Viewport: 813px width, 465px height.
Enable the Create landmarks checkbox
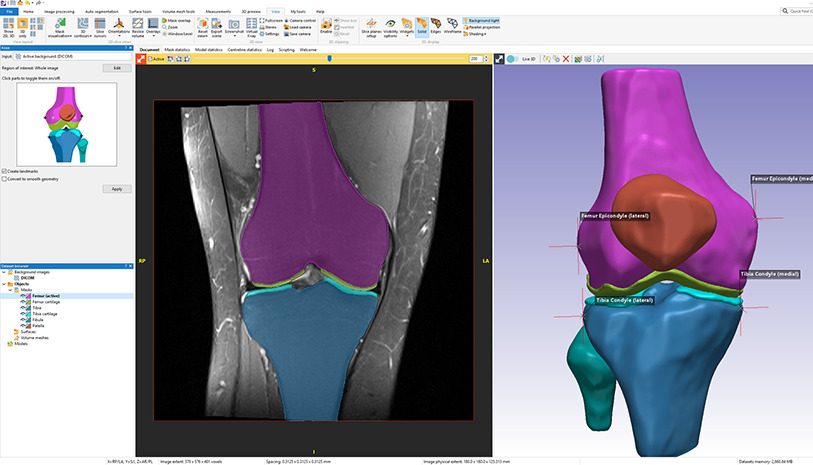click(x=4, y=171)
